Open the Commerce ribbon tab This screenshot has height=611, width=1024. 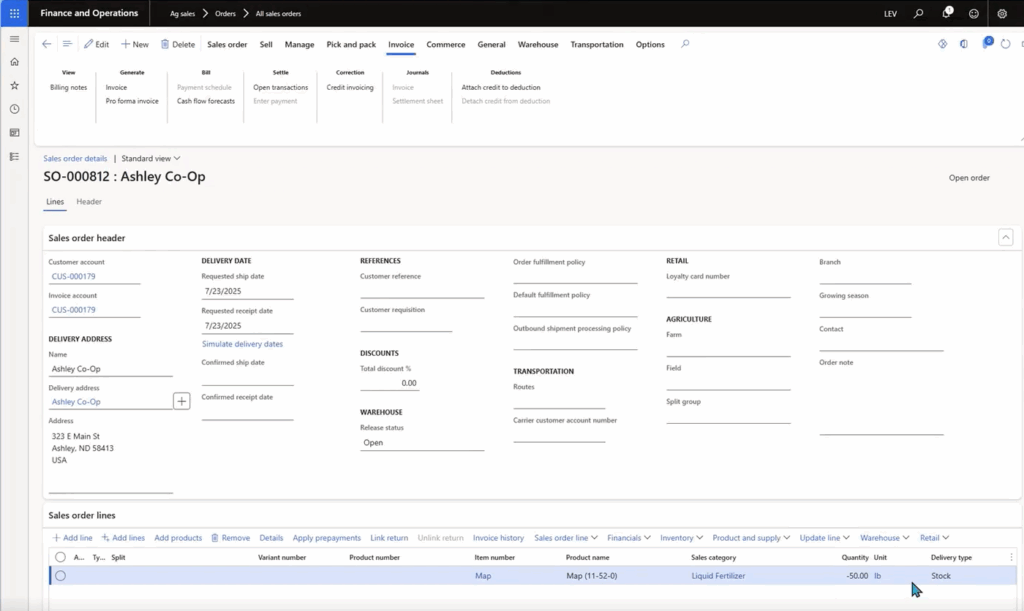pyautogui.click(x=446, y=44)
